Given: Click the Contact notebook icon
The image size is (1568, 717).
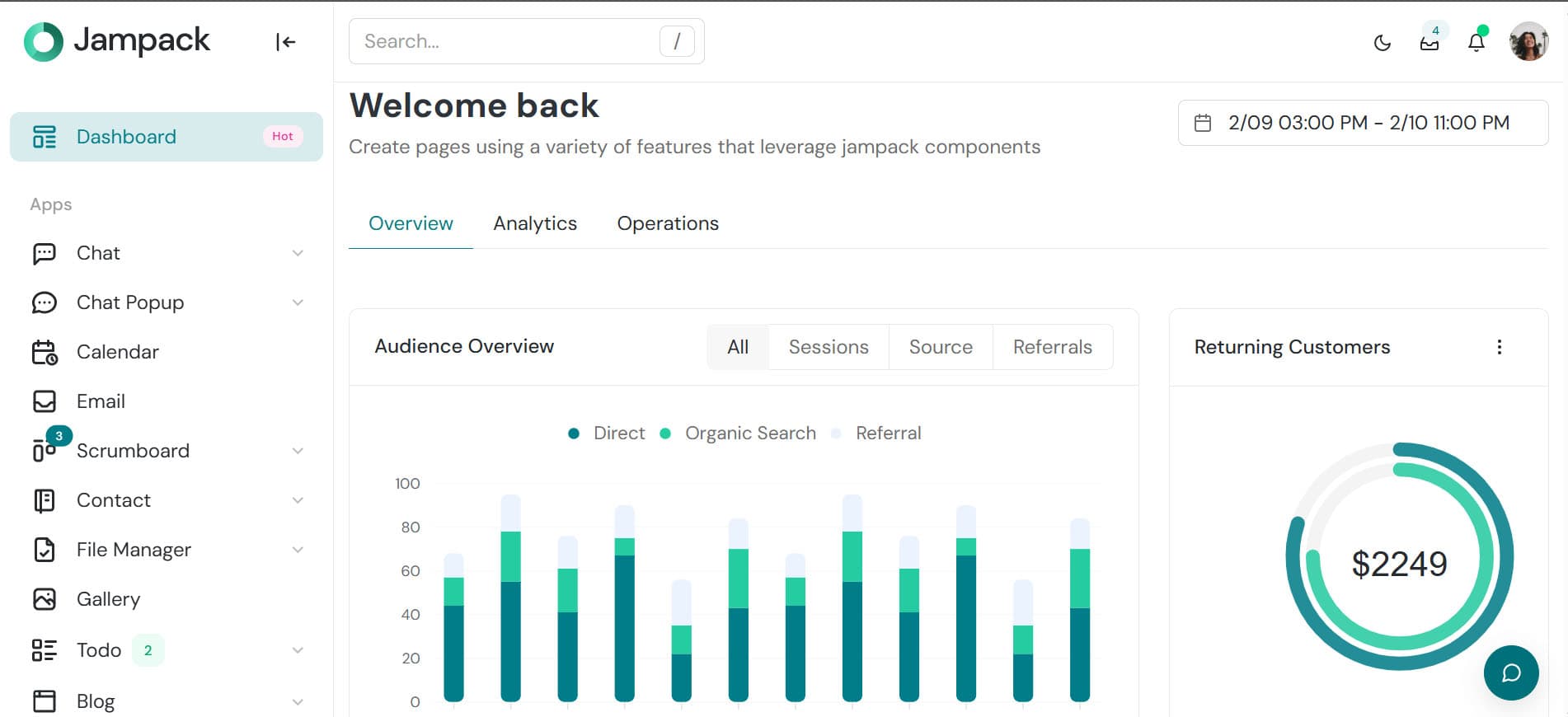Looking at the screenshot, I should 45,500.
